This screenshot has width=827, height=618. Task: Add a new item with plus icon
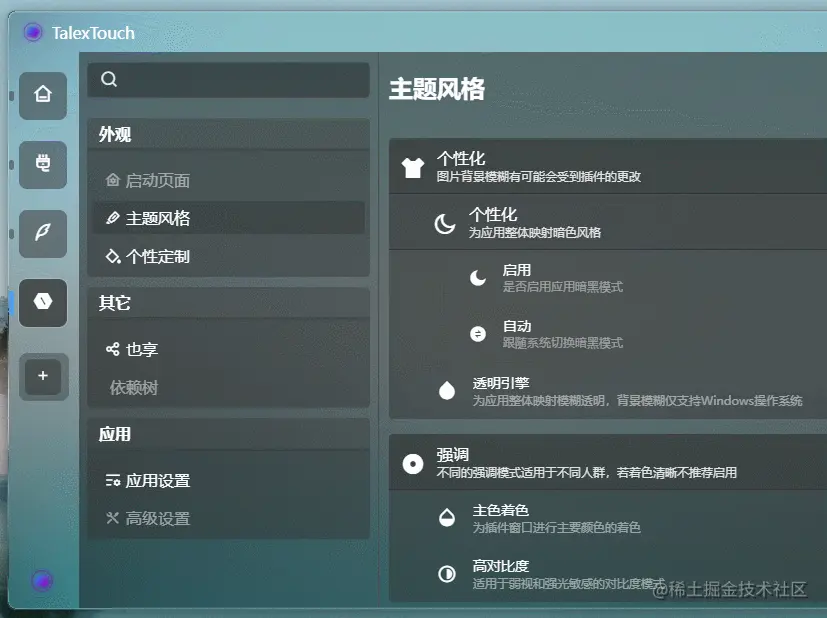tap(43, 376)
